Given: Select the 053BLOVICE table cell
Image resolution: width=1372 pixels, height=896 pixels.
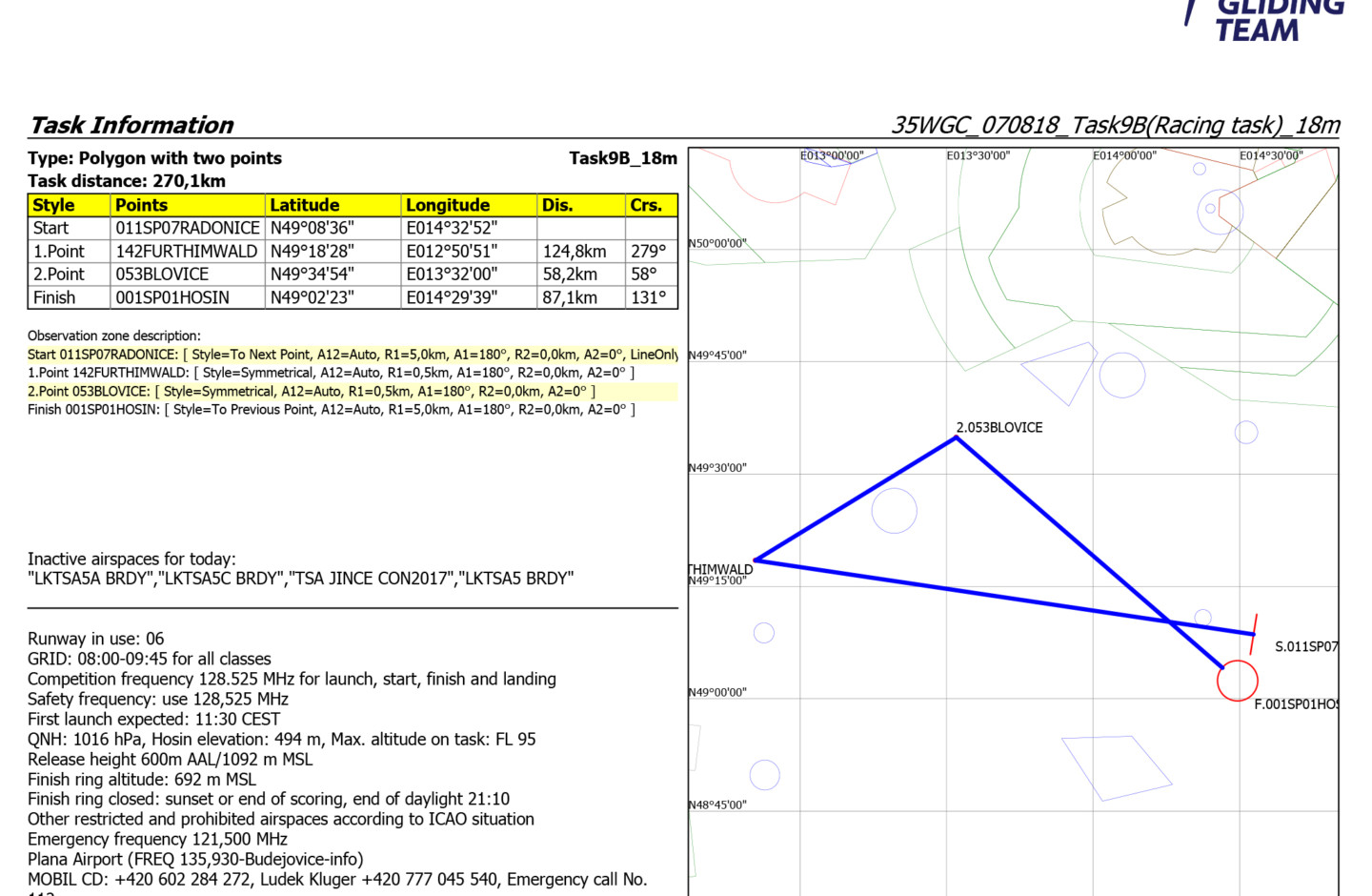Looking at the screenshot, I should click(x=162, y=275).
